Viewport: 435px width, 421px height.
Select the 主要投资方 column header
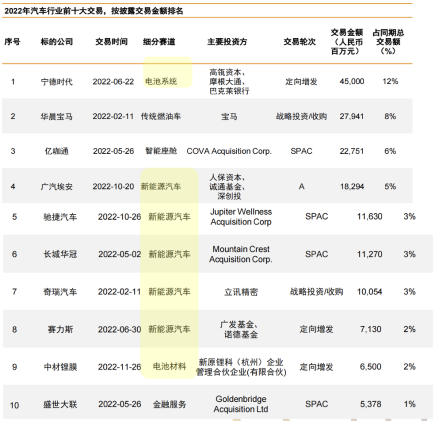pyautogui.click(x=227, y=42)
